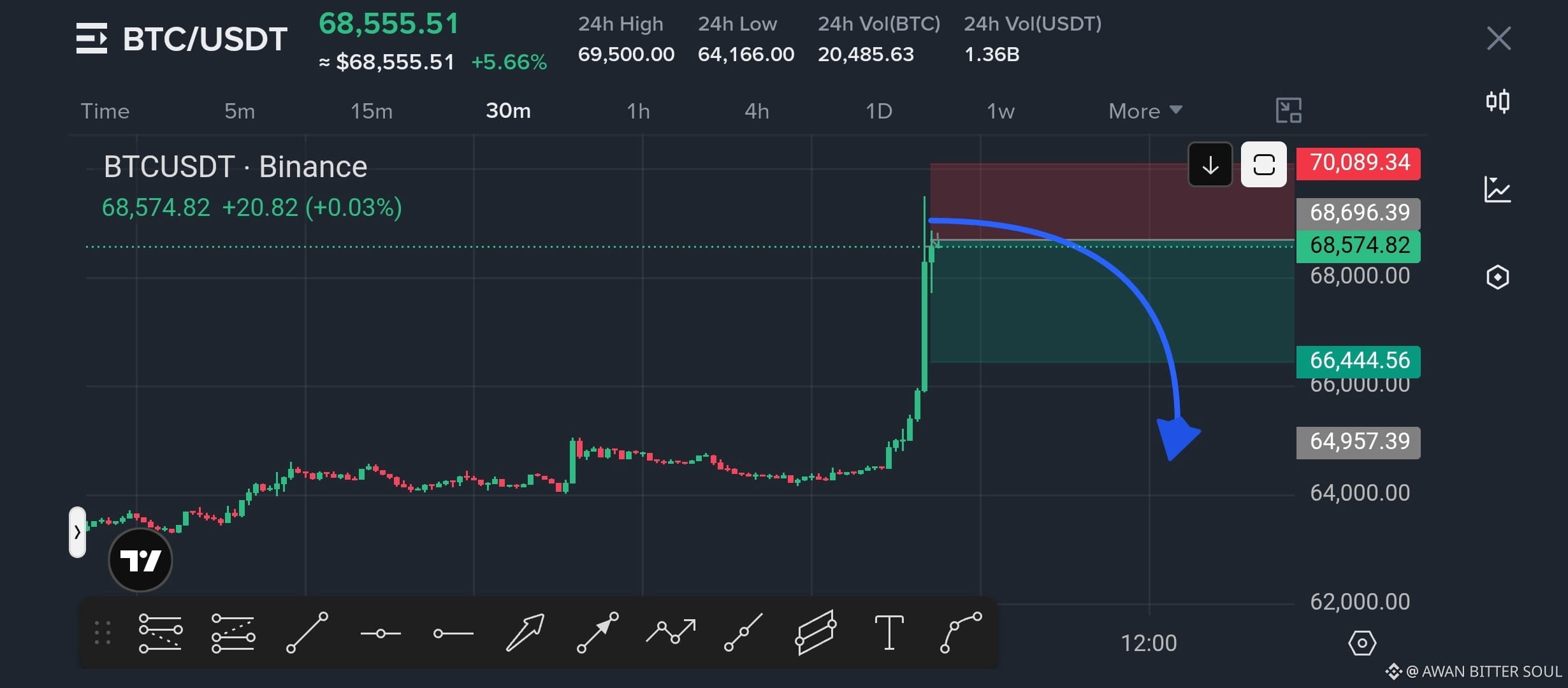The image size is (1568, 688).
Task: Click the BTC/USDT pair title
Action: (205, 39)
